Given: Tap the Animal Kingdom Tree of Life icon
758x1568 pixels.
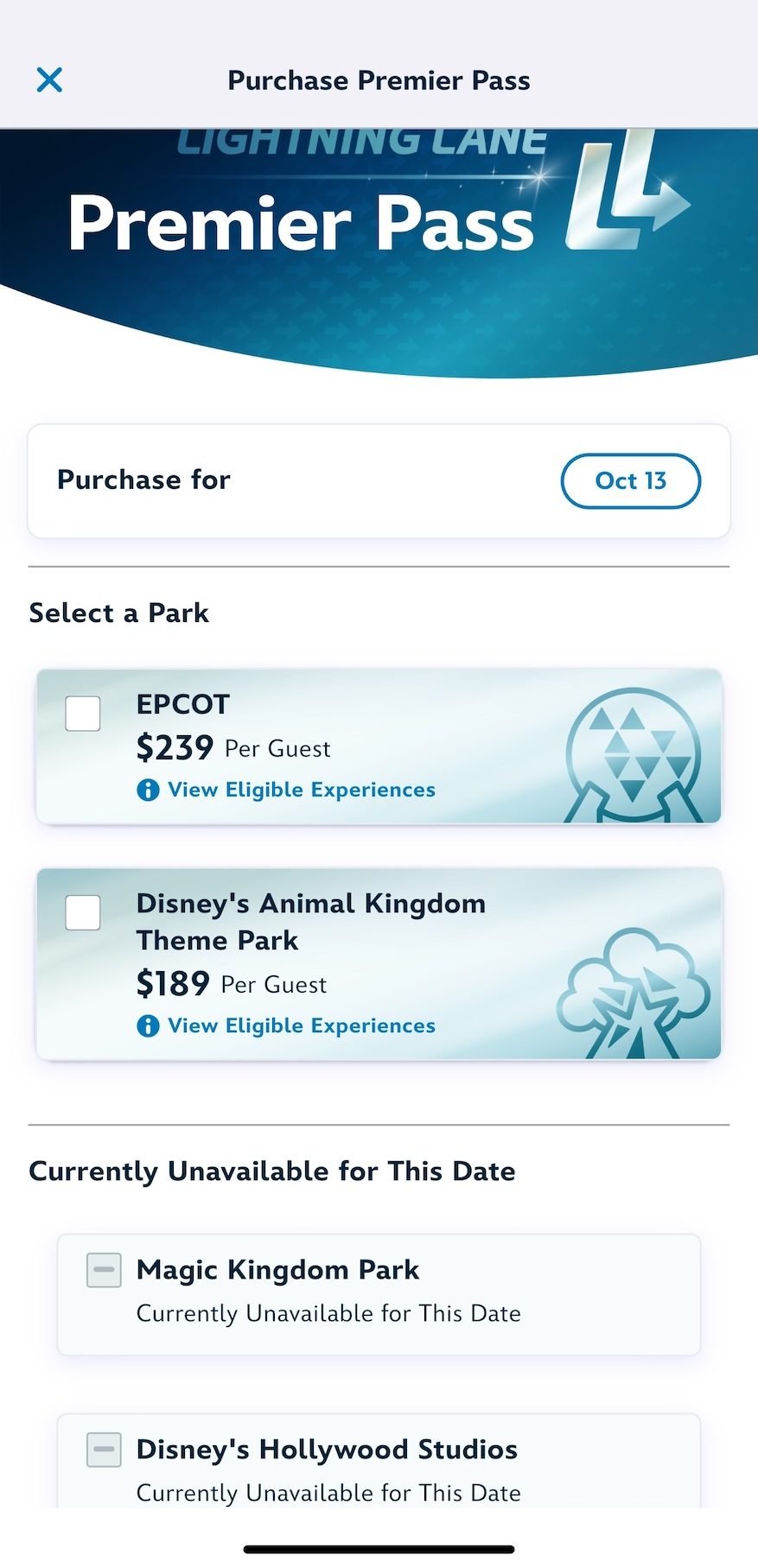Looking at the screenshot, I should click(x=635, y=993).
